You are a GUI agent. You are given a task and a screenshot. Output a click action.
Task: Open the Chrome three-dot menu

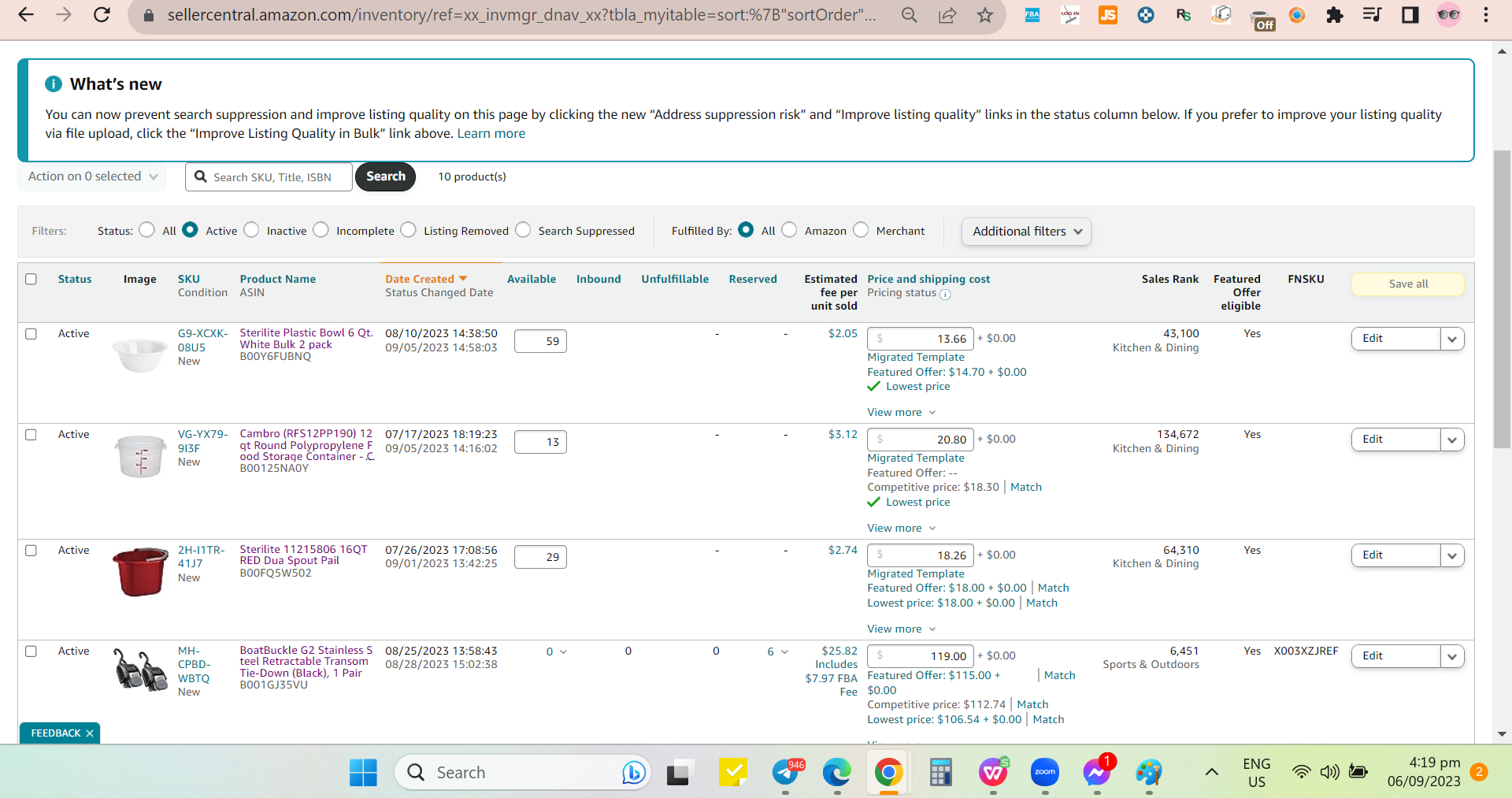(x=1486, y=15)
